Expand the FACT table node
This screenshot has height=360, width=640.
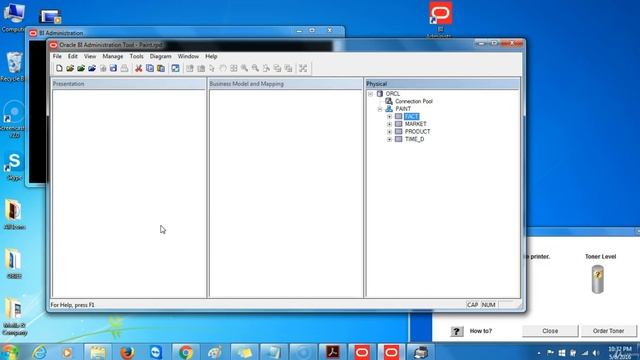[389, 117]
